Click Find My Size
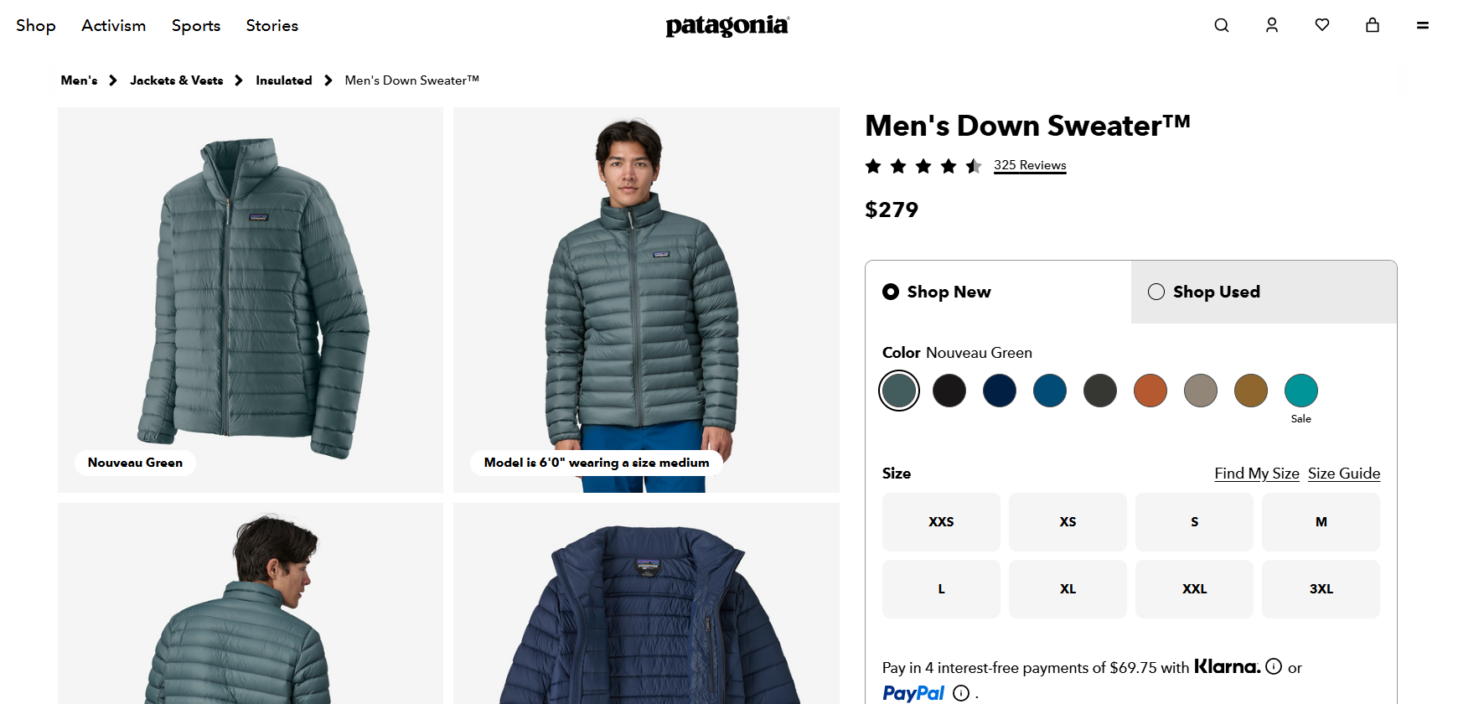Screen dimensions: 1484x704 1256,473
